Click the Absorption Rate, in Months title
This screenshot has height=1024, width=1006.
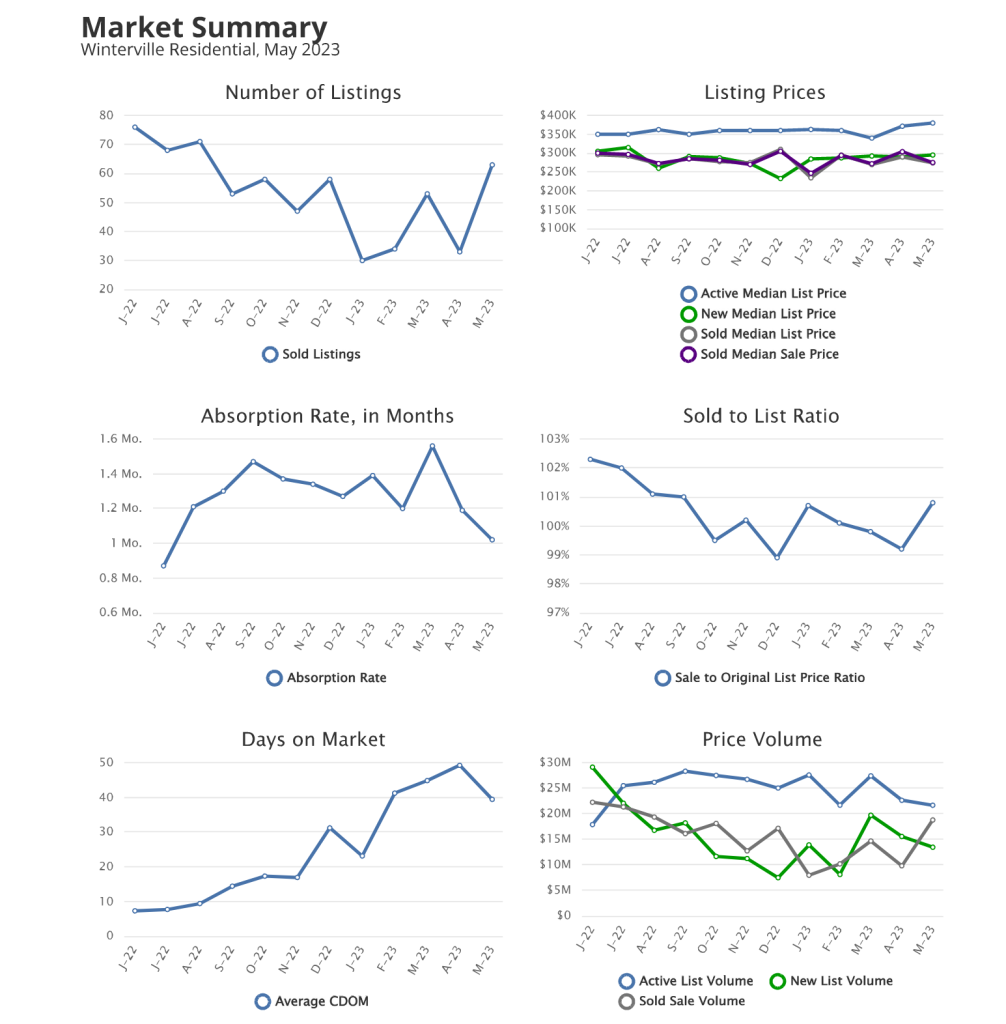327,416
